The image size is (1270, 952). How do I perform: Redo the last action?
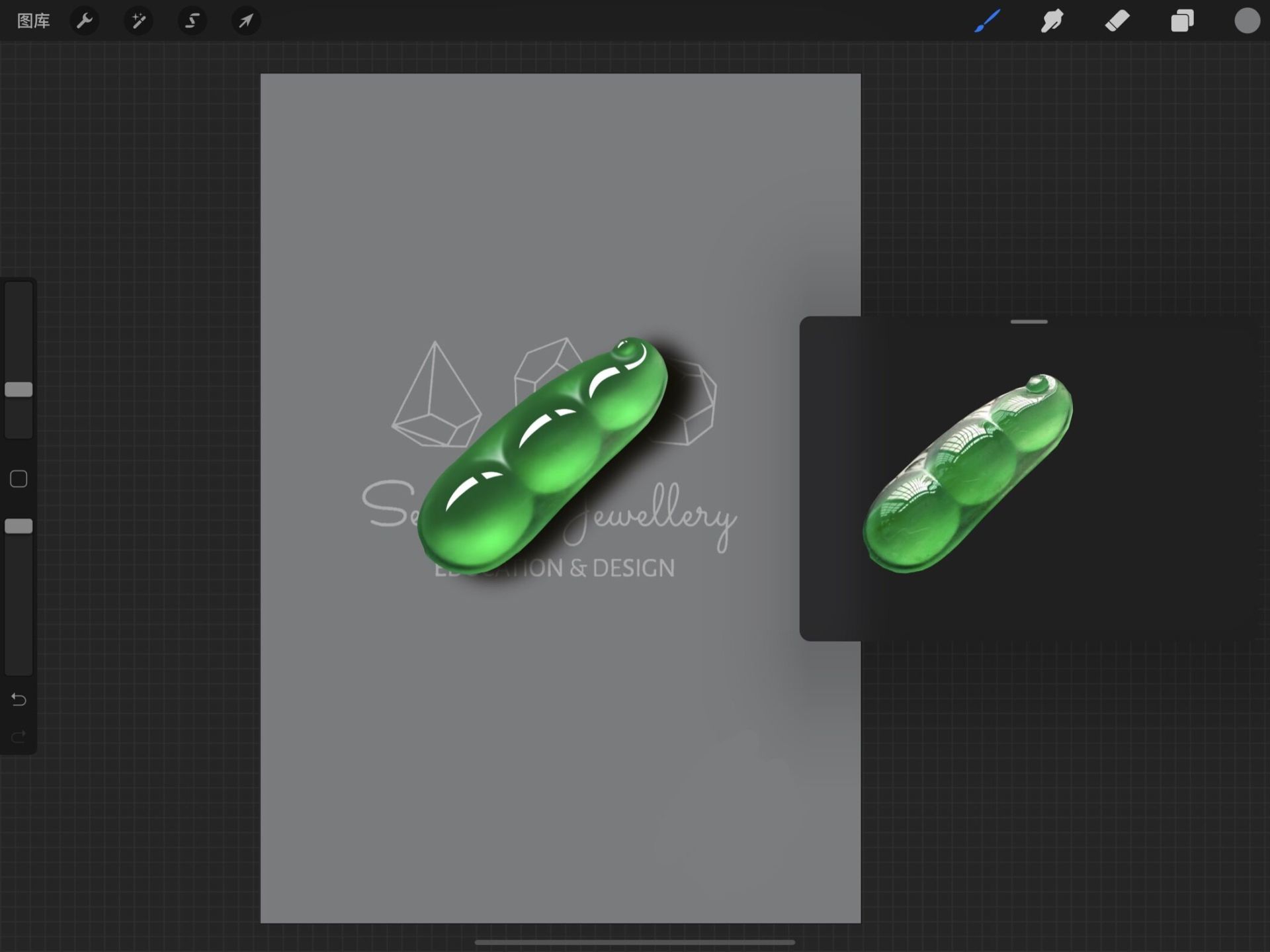[x=19, y=736]
